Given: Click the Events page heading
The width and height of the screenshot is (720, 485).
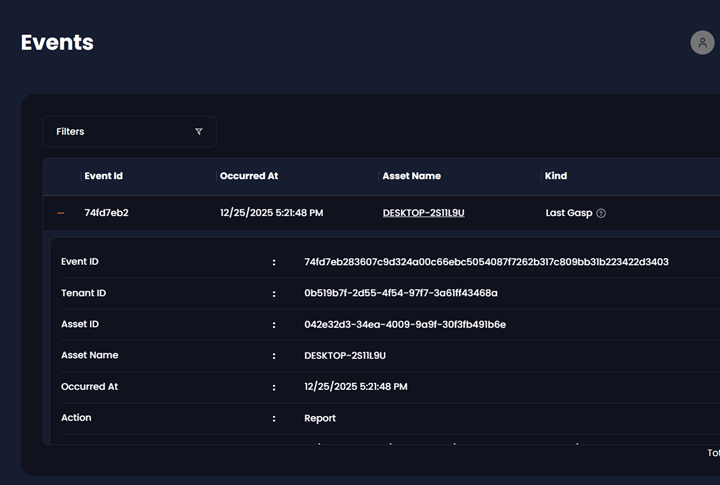Looking at the screenshot, I should [57, 42].
